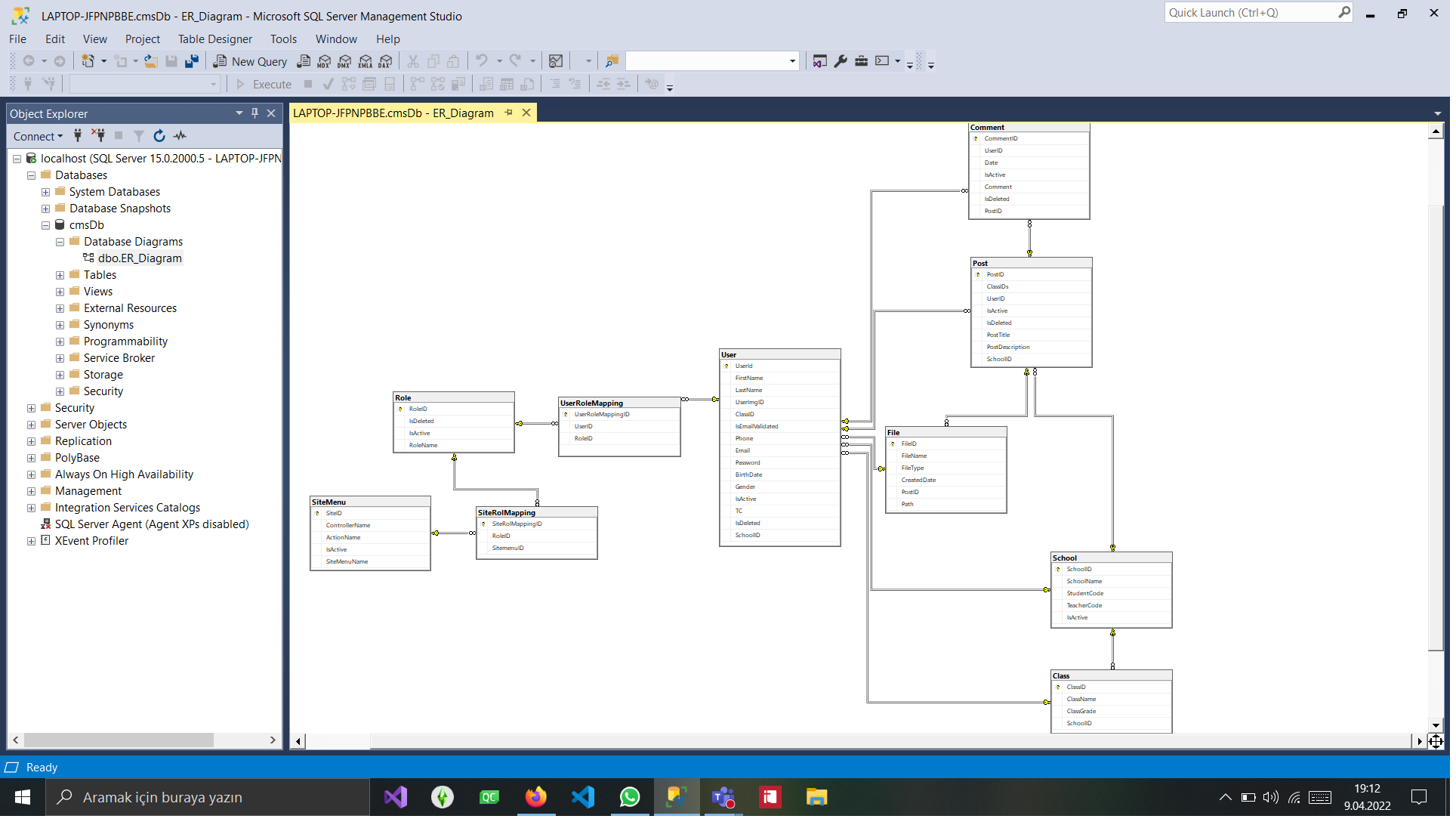The image size is (1456, 822).
Task: Click the Analysis Services MDX Query icon
Action: (x=325, y=61)
